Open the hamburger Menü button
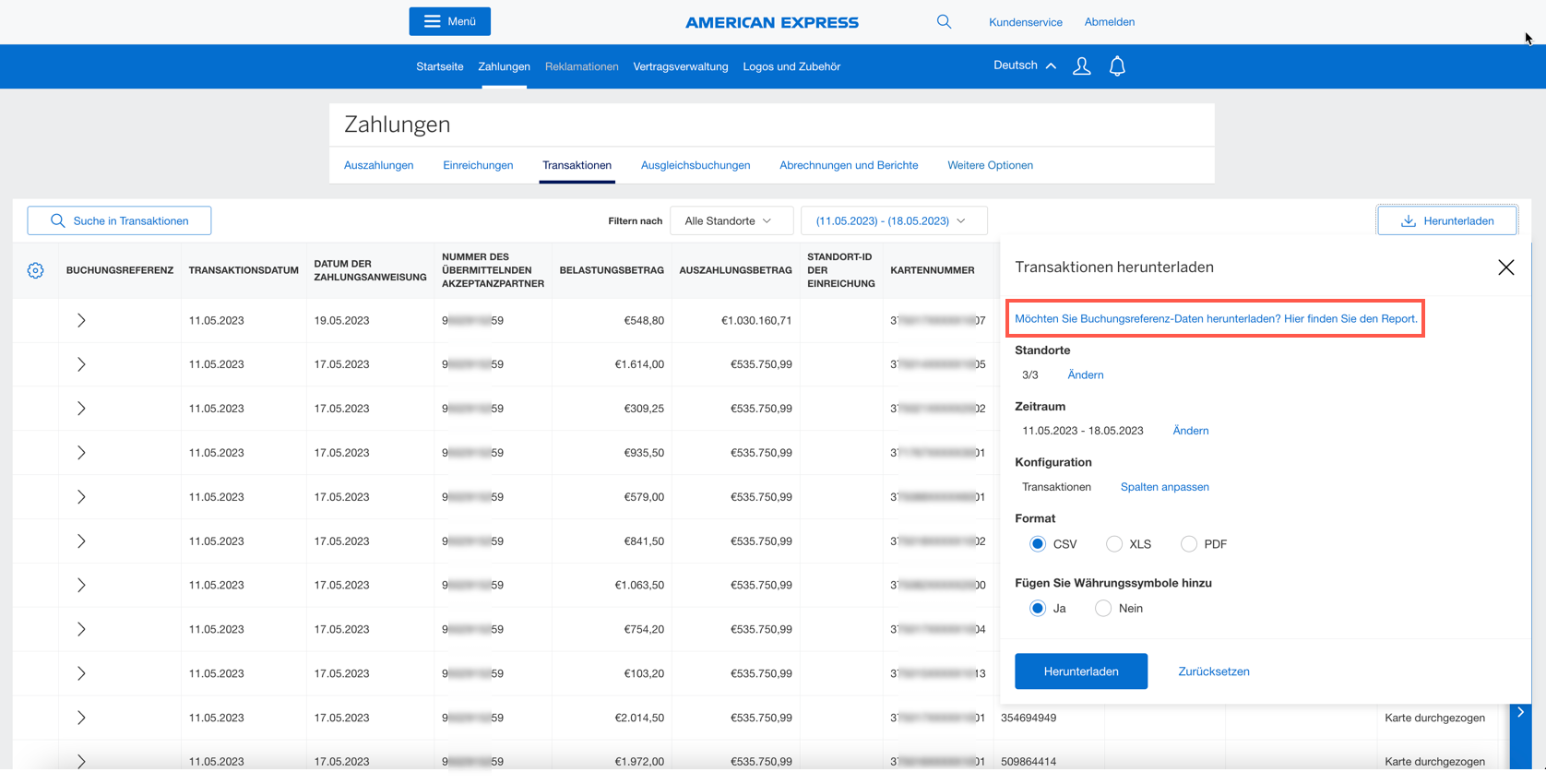The width and height of the screenshot is (1546, 784). click(449, 21)
